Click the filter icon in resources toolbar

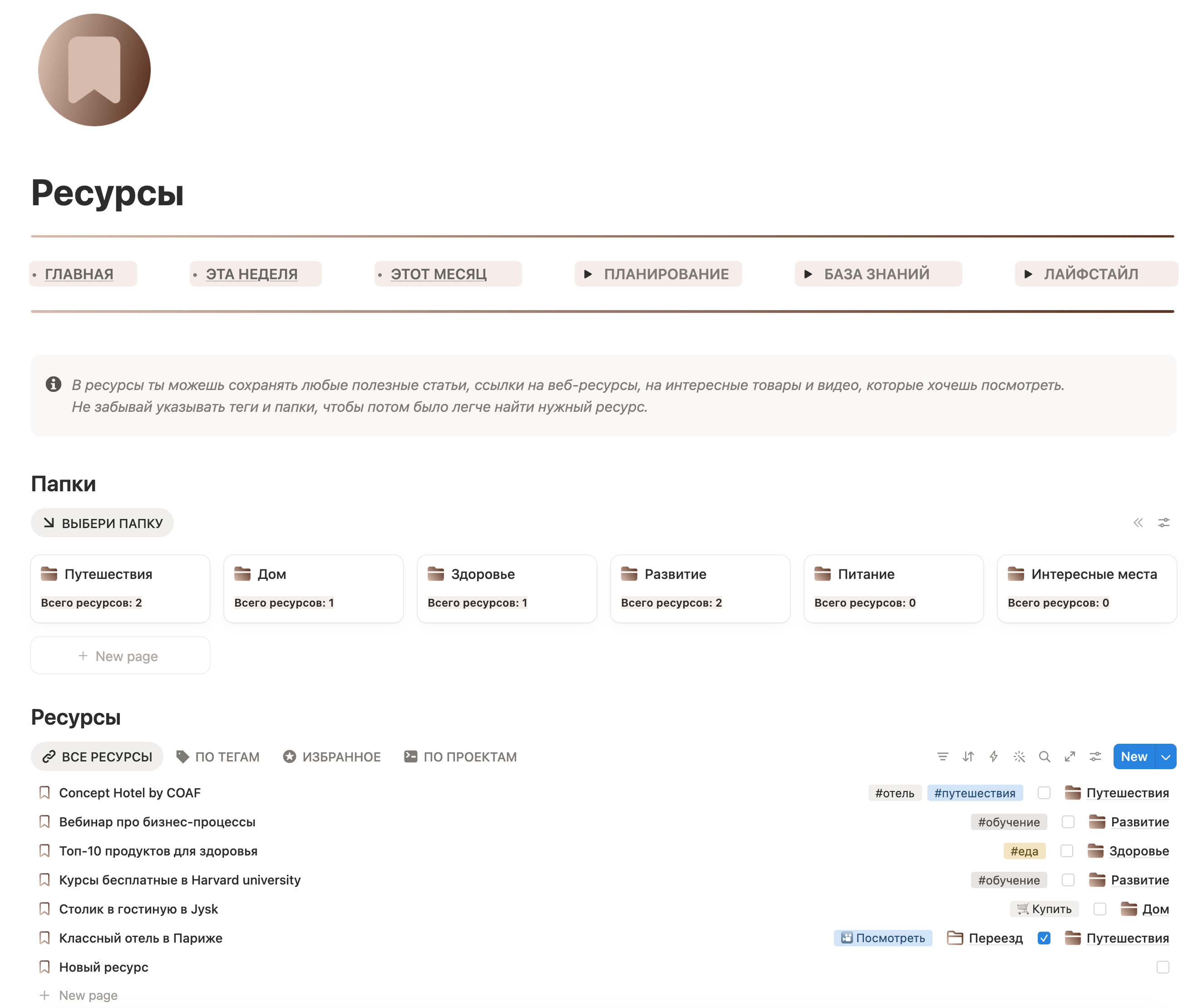tap(942, 756)
